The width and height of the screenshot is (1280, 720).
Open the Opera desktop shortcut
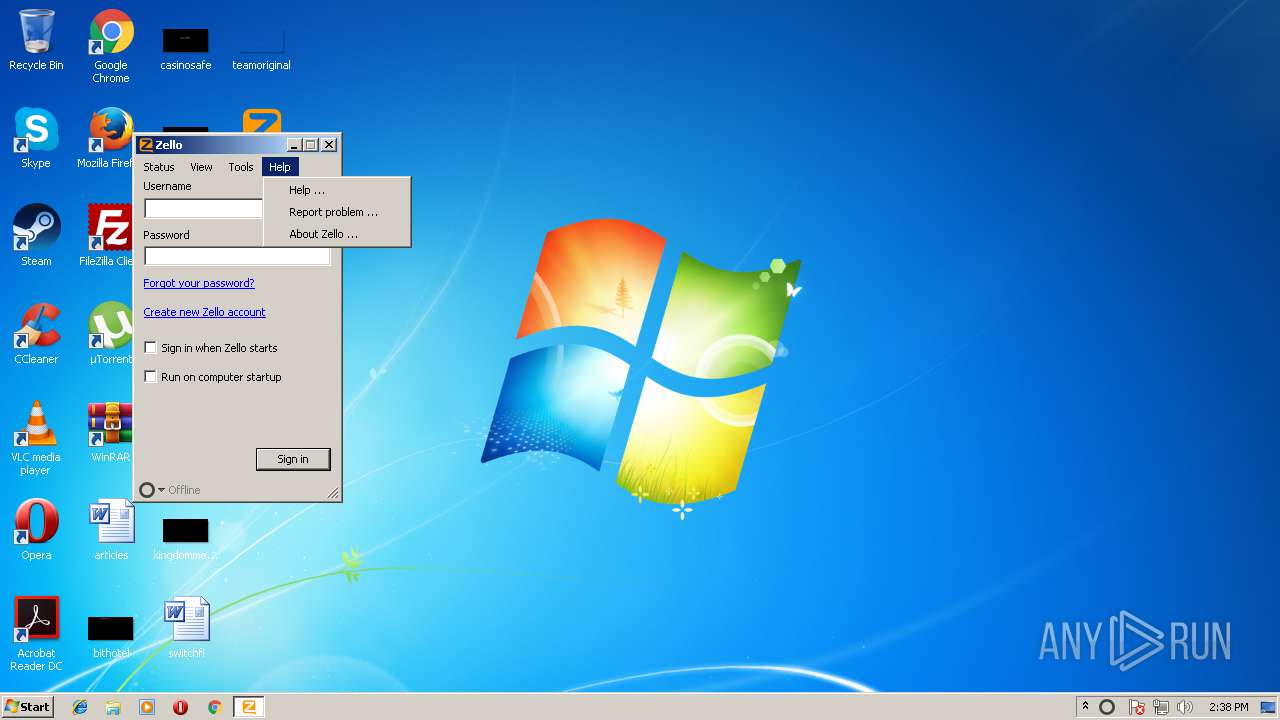tap(36, 530)
